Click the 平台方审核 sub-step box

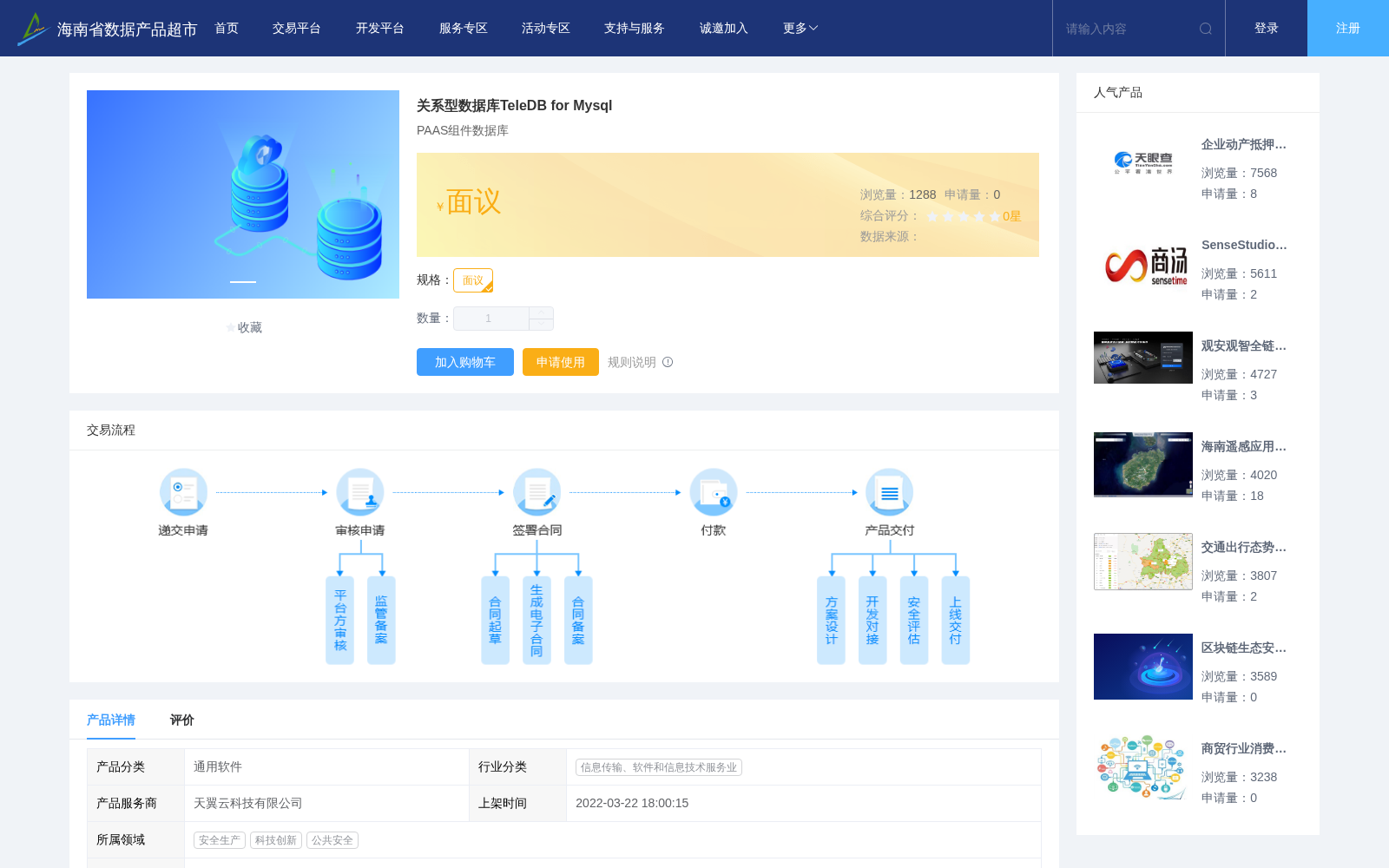(x=339, y=620)
